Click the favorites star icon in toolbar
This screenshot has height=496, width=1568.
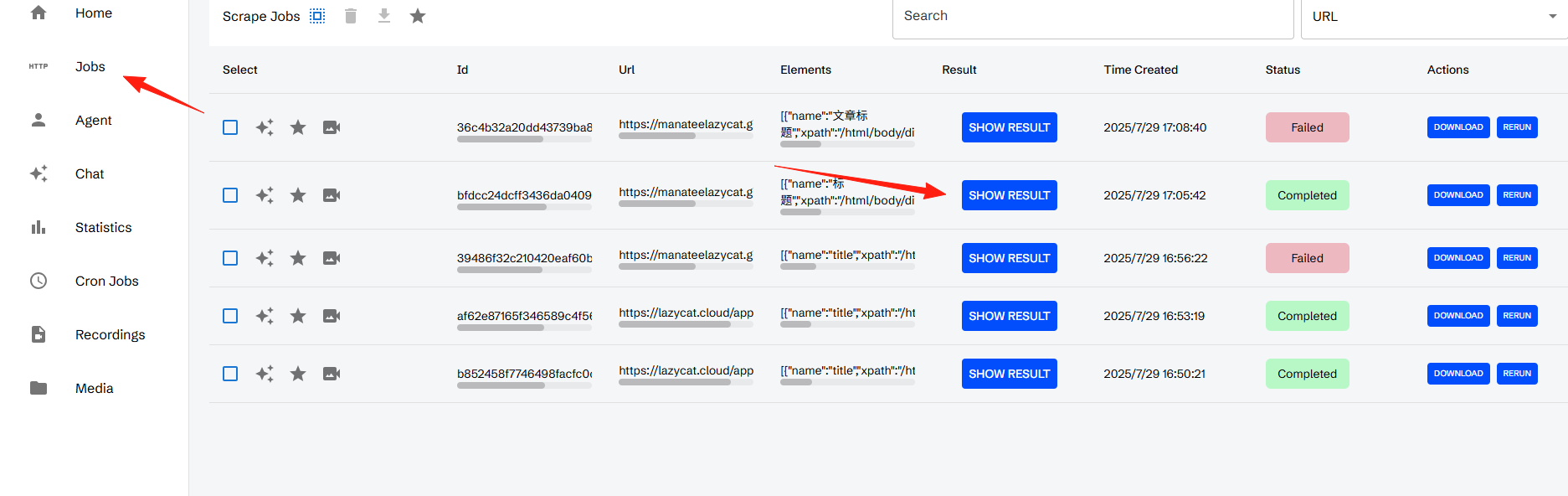[418, 16]
